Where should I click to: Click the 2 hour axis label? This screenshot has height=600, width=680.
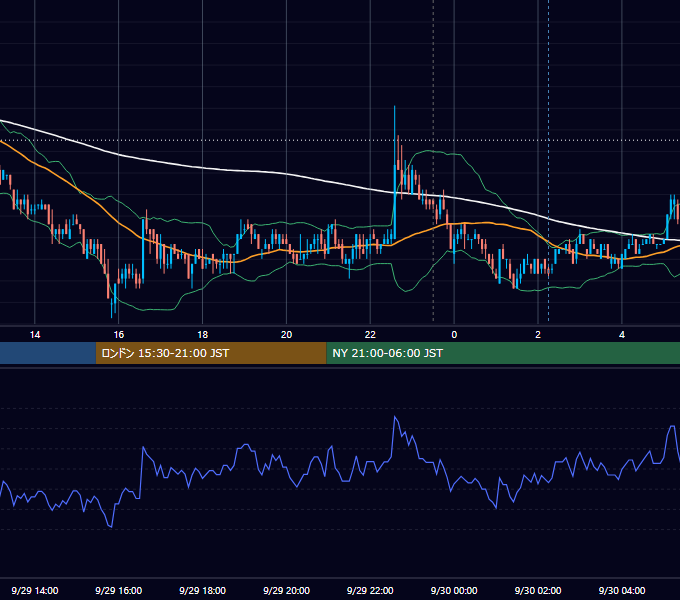point(538,335)
